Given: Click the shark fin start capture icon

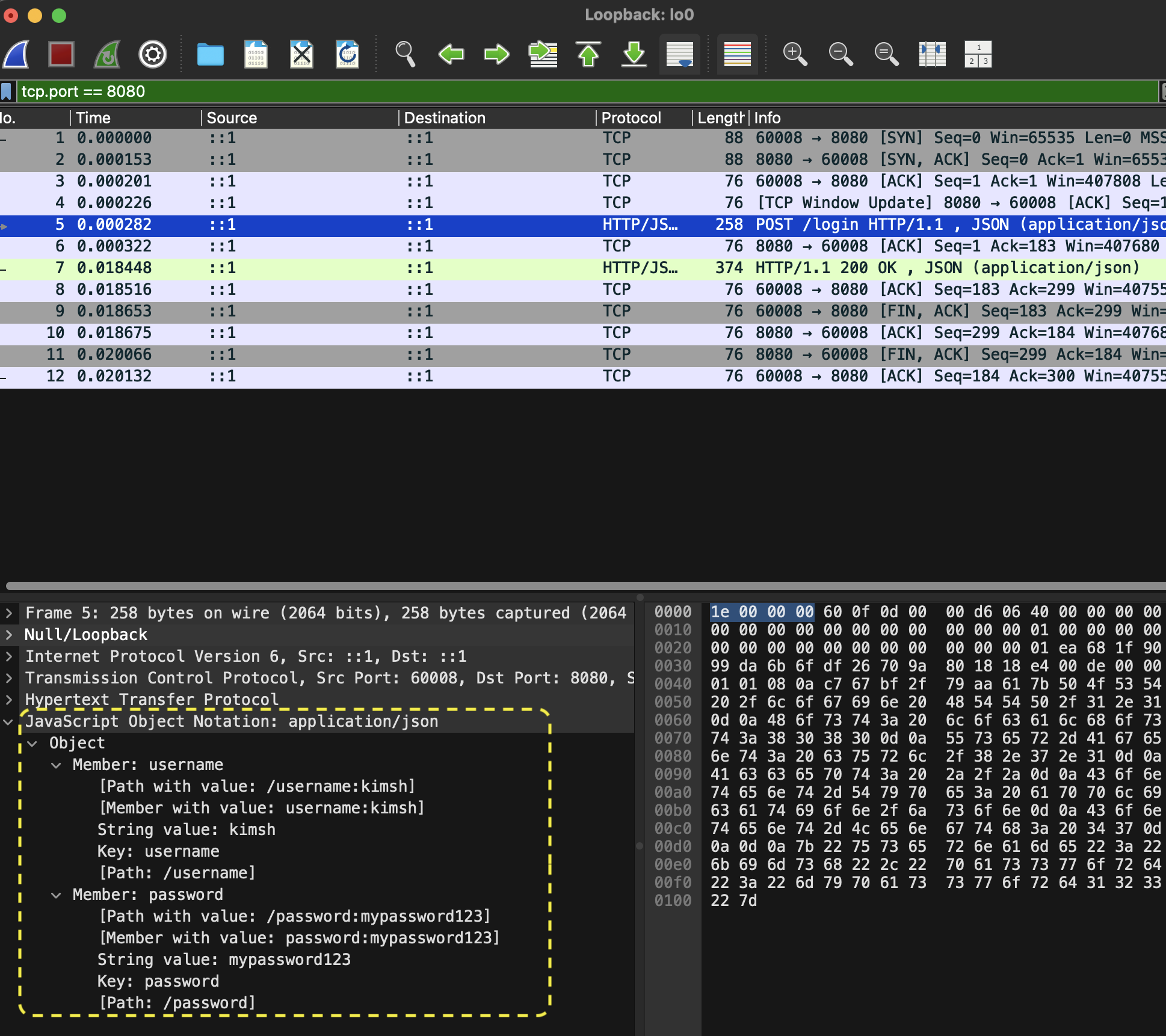Looking at the screenshot, I should pos(17,54).
